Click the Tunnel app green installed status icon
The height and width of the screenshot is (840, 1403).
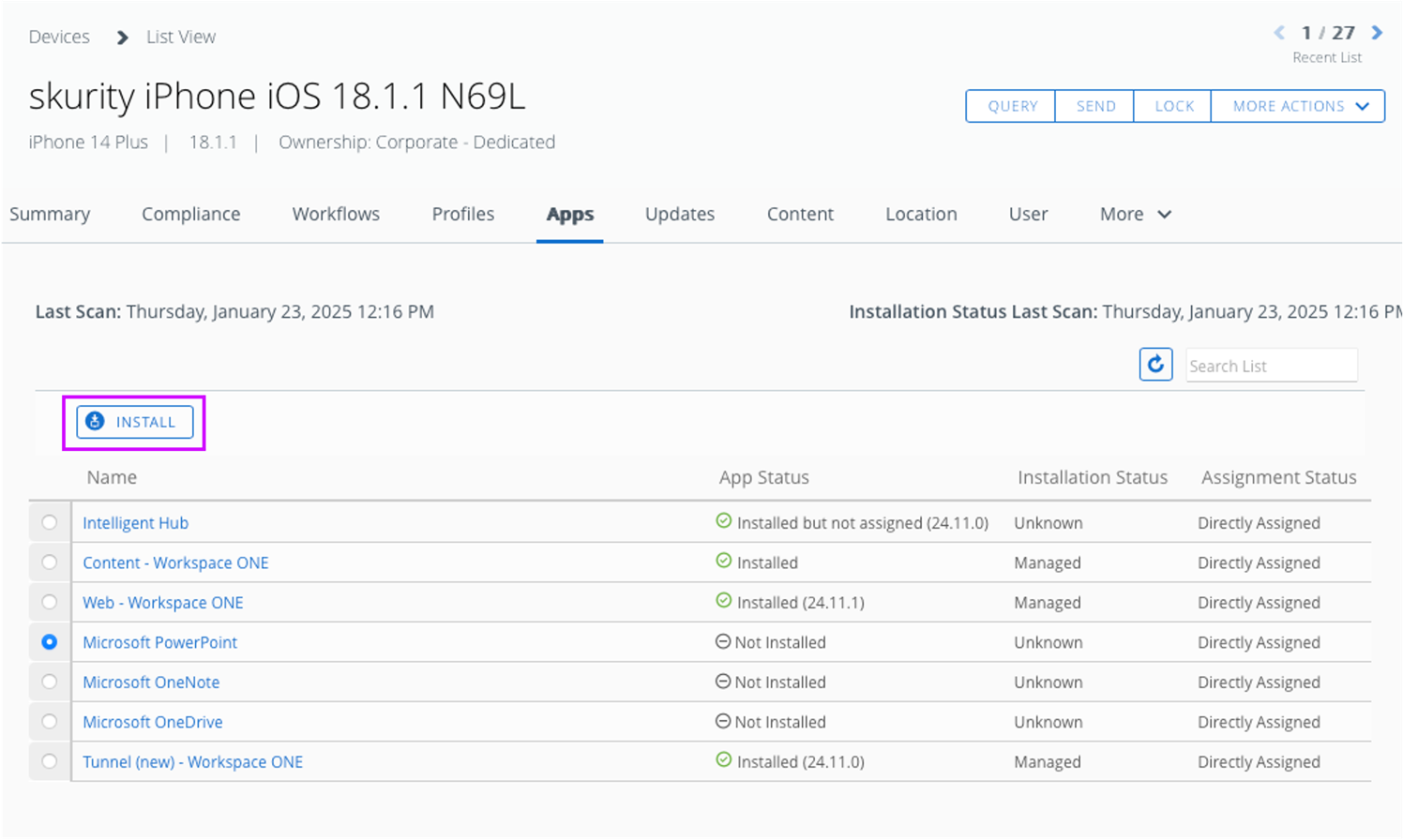[723, 760]
